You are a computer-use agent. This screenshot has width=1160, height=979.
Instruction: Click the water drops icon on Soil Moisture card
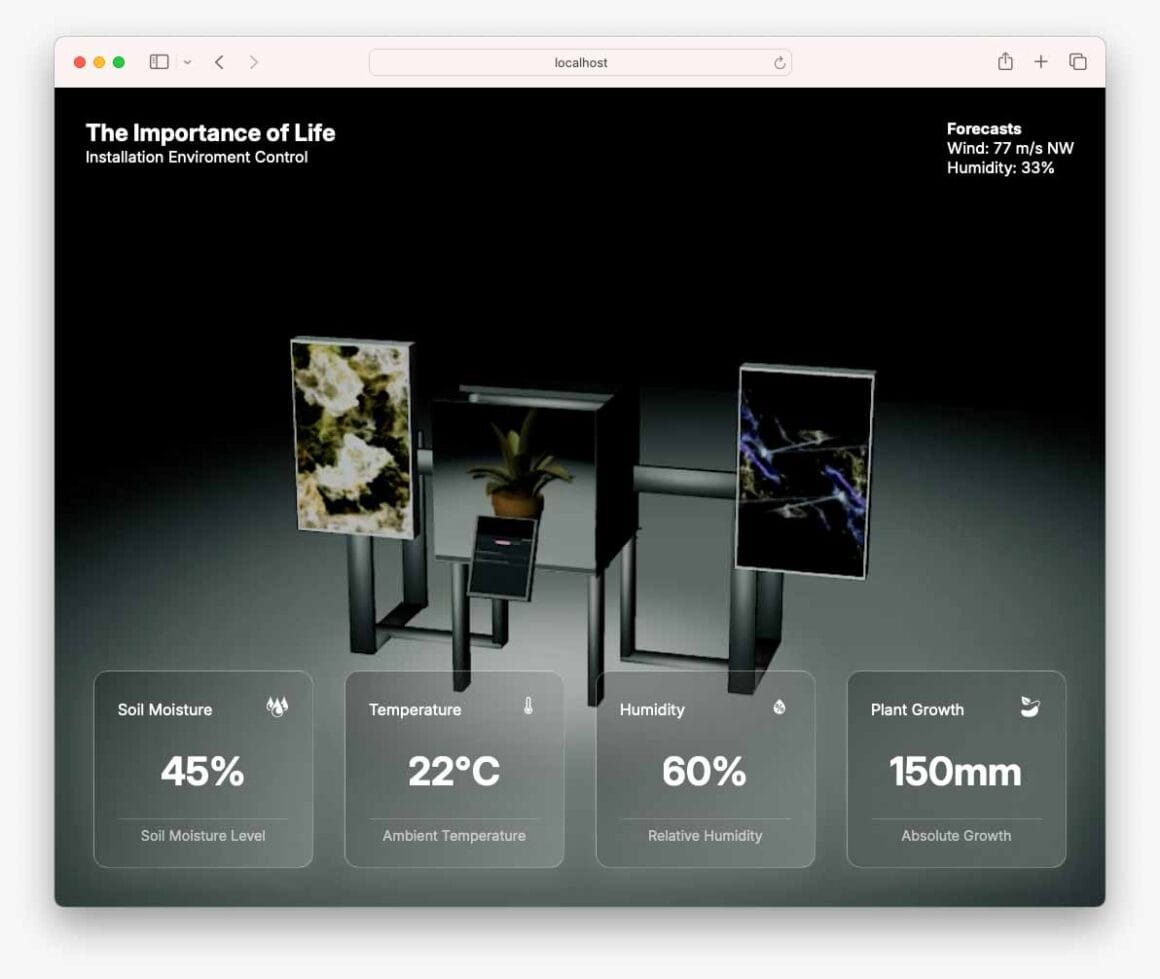click(x=277, y=708)
